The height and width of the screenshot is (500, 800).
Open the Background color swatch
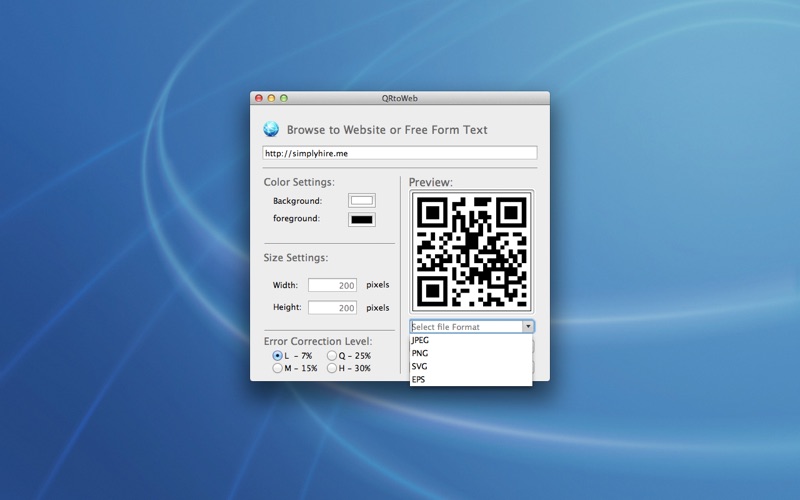point(362,201)
